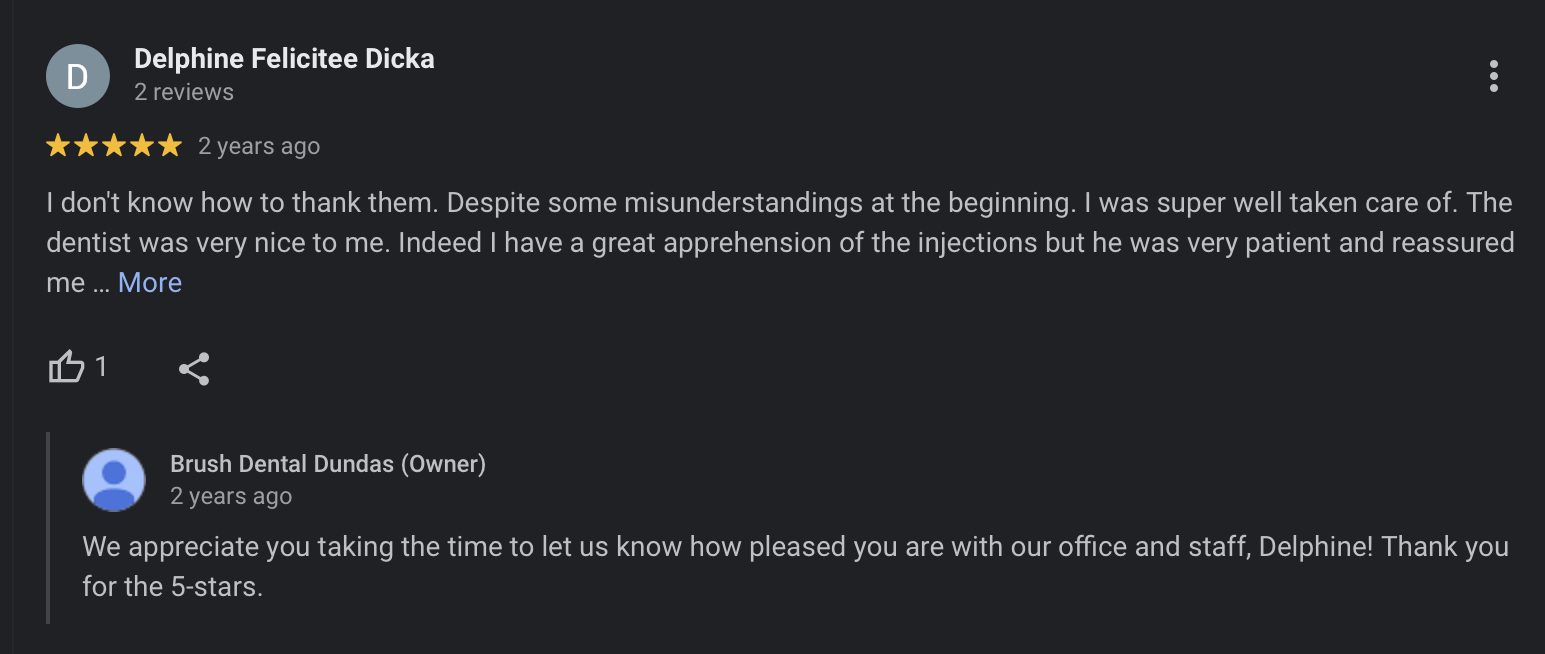Viewport: 1545px width, 654px height.
Task: Click owner reply's '2 years ago' timestamp
Action: [231, 496]
